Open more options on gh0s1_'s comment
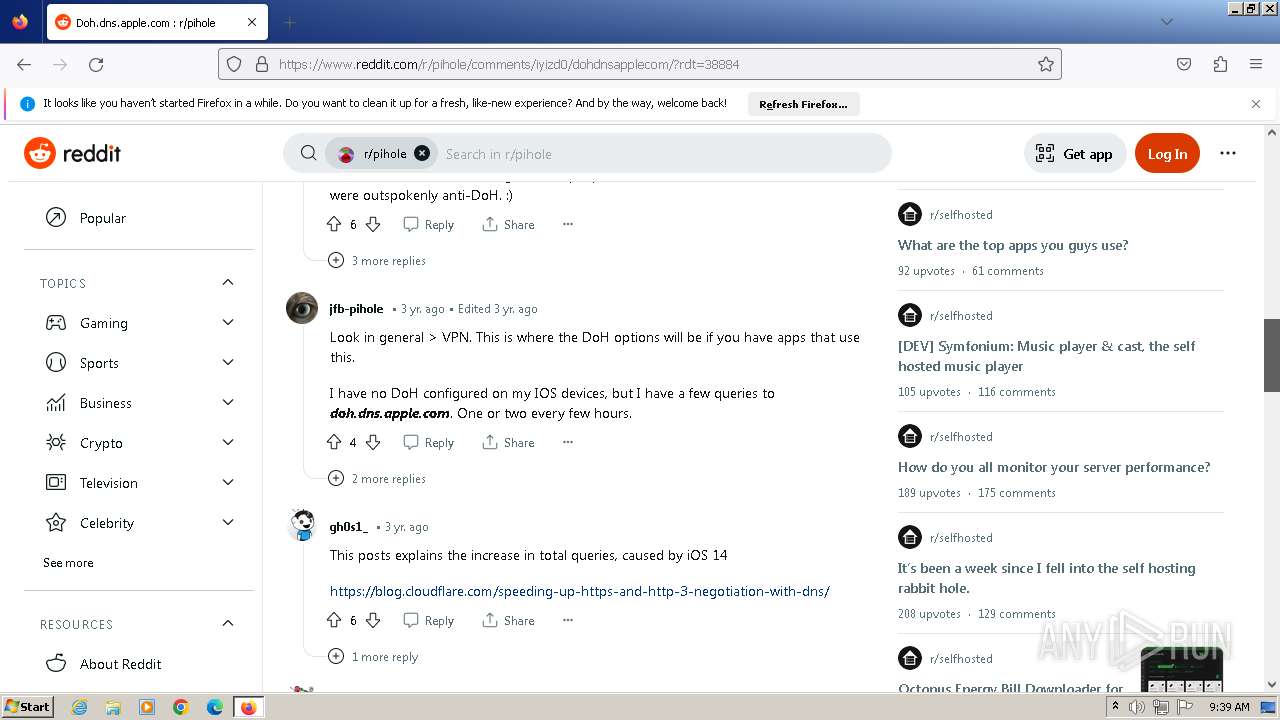The width and height of the screenshot is (1280, 720). click(568, 621)
